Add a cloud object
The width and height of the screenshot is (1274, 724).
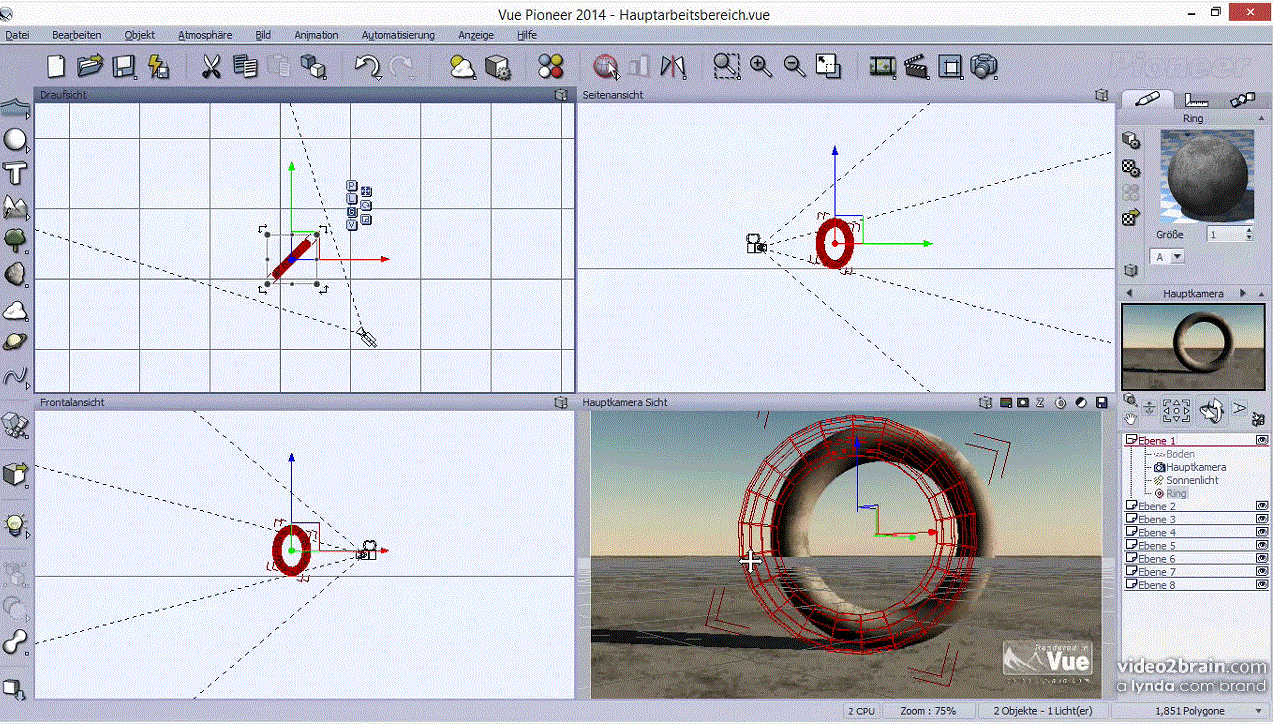point(15,309)
